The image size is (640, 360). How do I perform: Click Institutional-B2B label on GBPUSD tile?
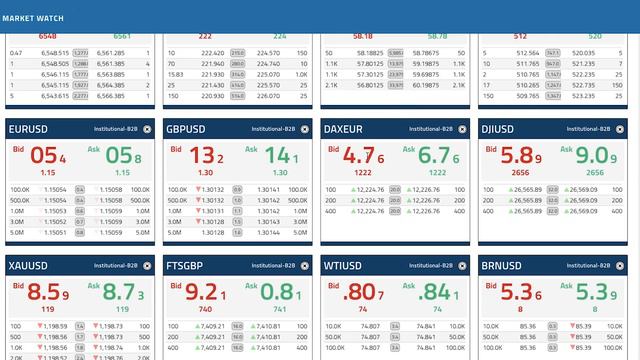click(273, 129)
